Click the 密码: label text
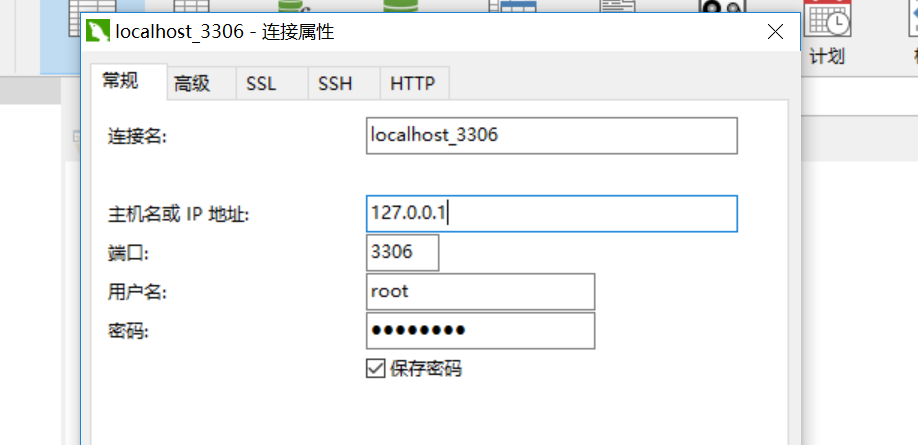 pos(128,331)
